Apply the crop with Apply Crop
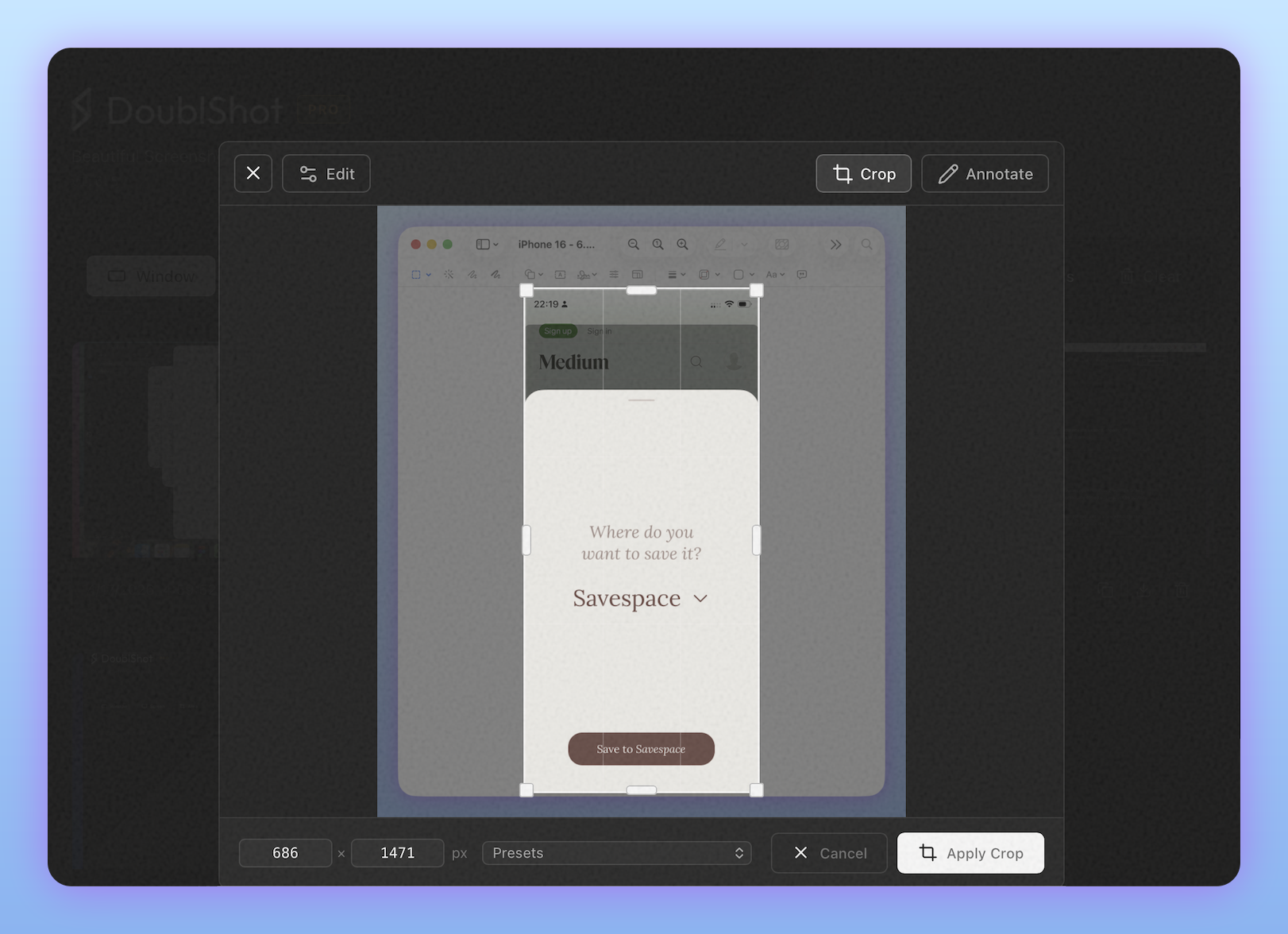 (x=970, y=852)
